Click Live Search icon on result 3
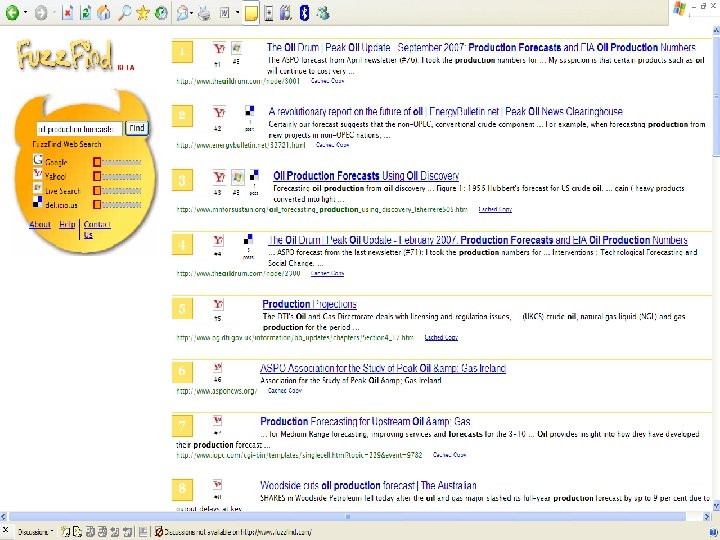720x540 pixels. pos(237,177)
